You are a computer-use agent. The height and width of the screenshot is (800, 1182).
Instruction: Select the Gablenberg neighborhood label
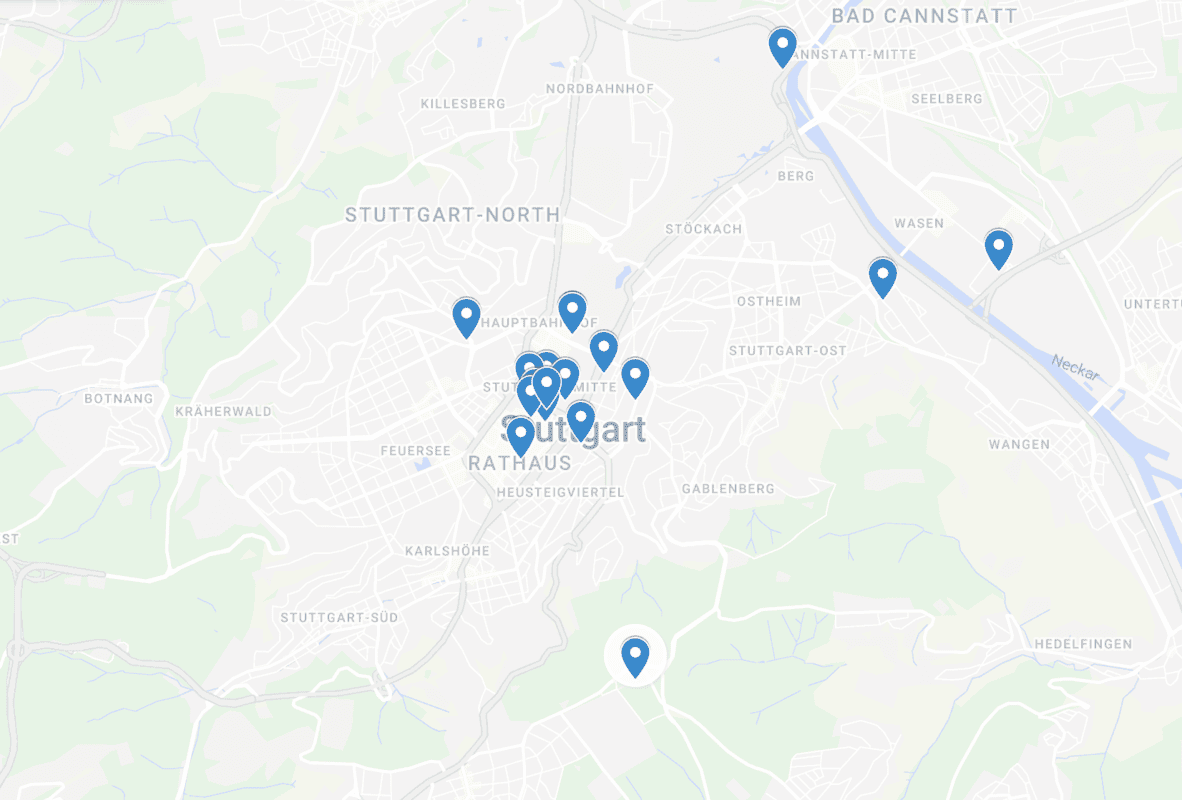point(728,489)
